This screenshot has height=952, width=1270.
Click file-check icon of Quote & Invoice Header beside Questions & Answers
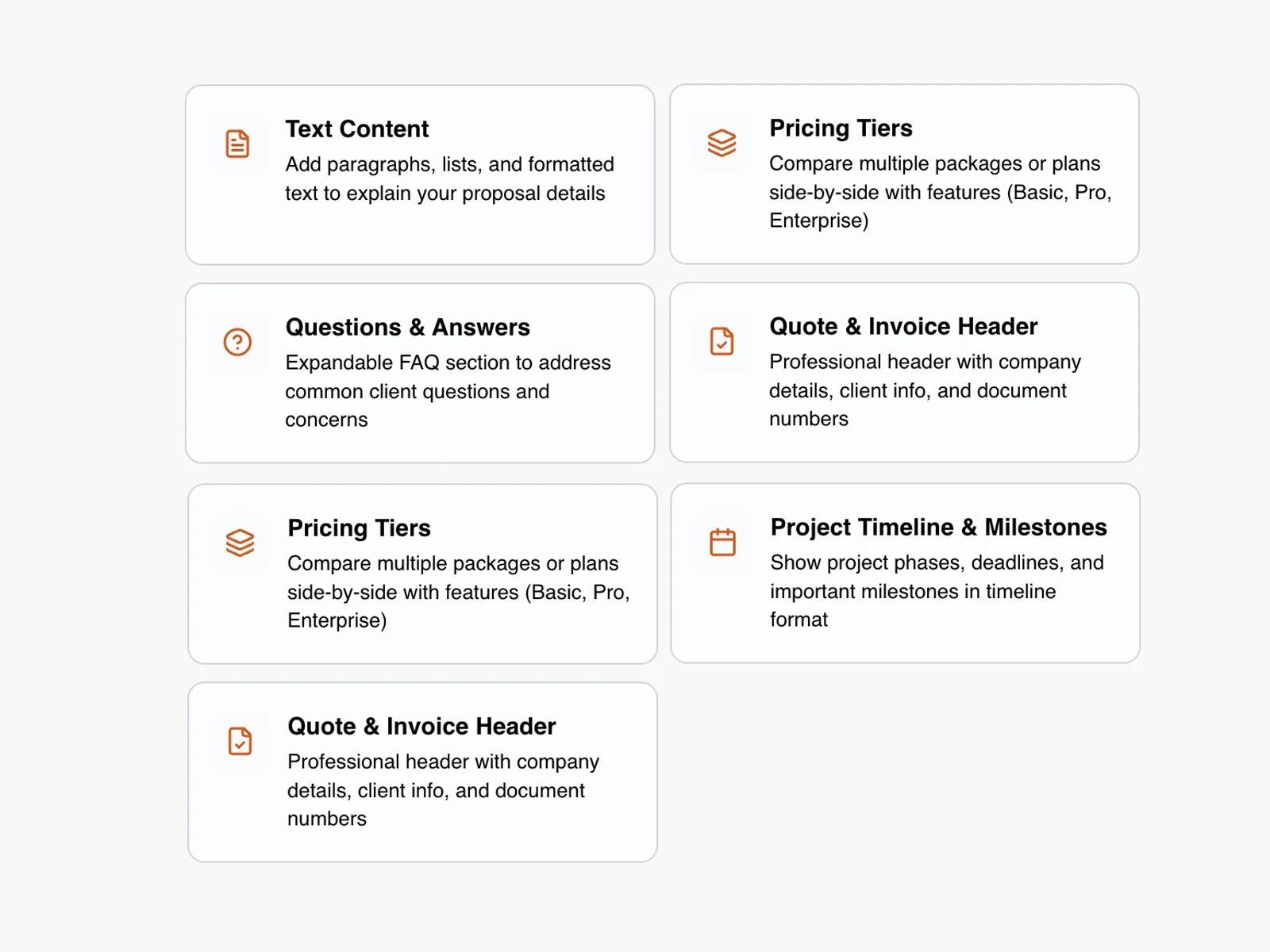coord(722,341)
